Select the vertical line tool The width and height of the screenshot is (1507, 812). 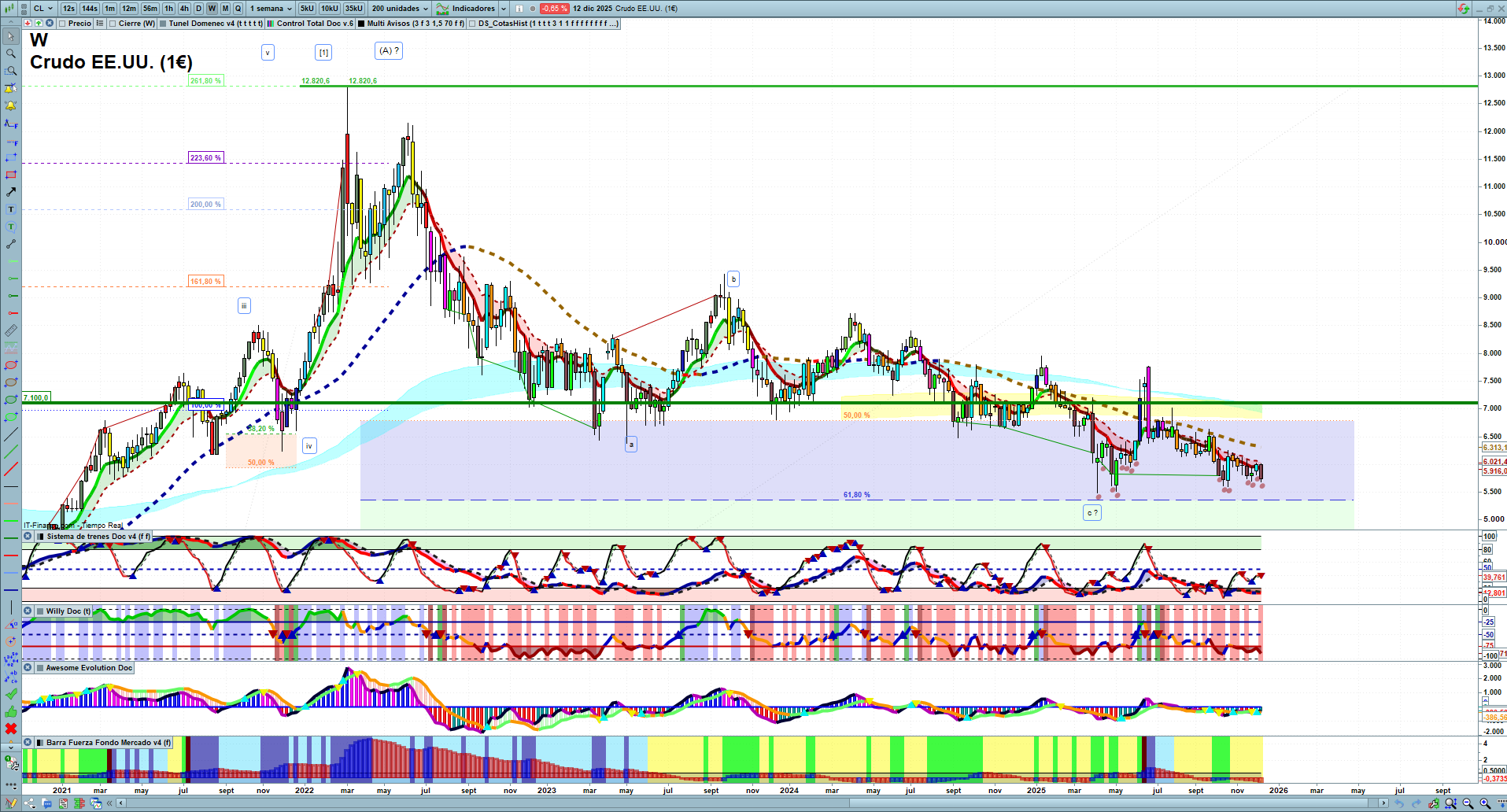point(11,607)
